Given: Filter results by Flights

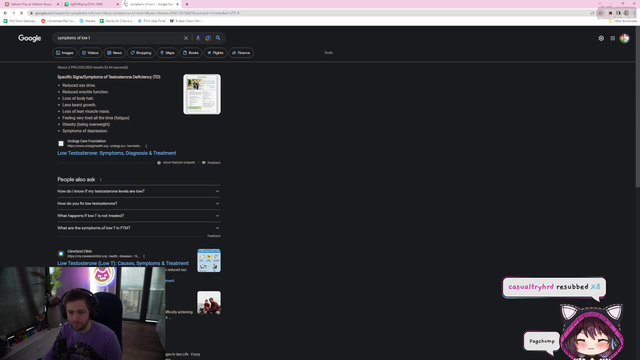Looking at the screenshot, I should click(x=215, y=53).
